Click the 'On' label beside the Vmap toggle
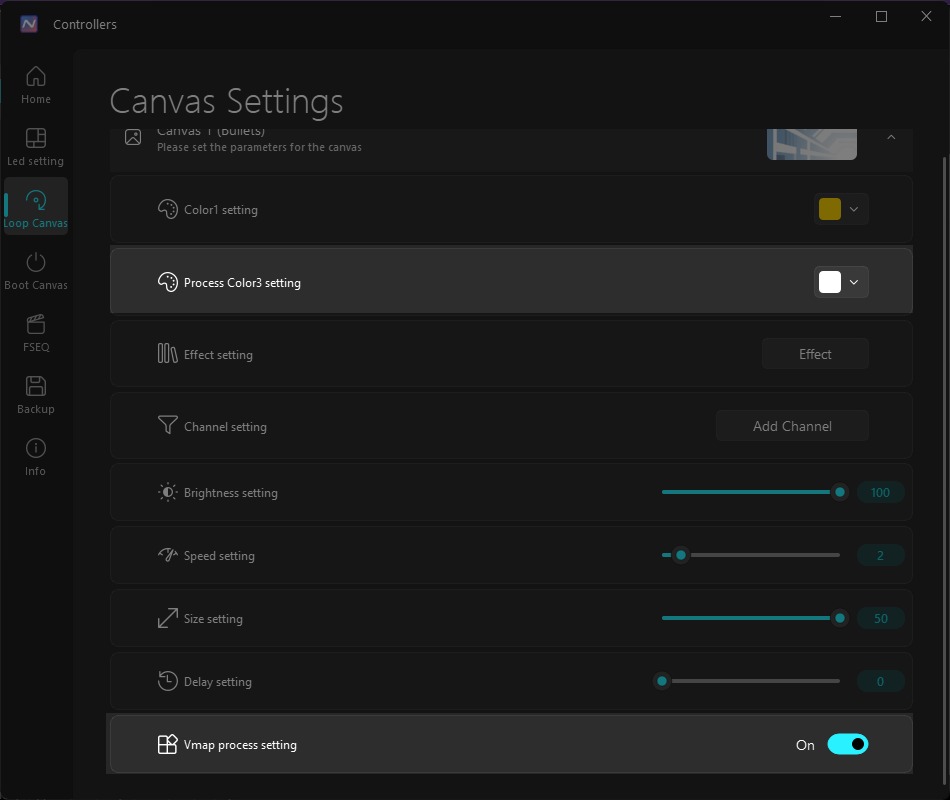Screen dimensions: 950x800 pos(805,745)
